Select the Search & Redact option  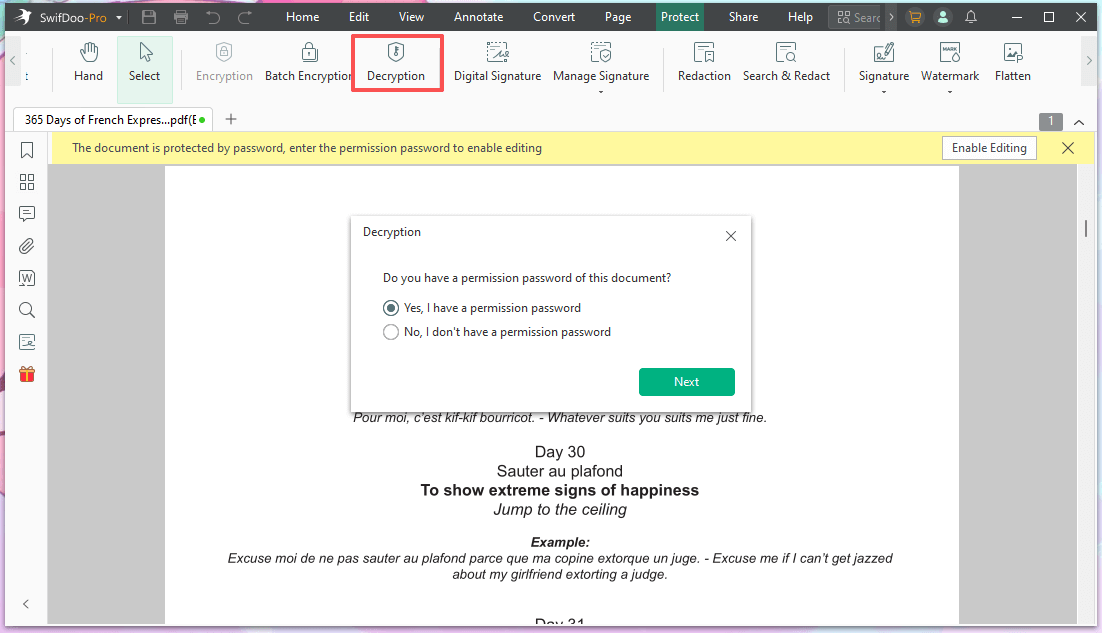point(786,62)
